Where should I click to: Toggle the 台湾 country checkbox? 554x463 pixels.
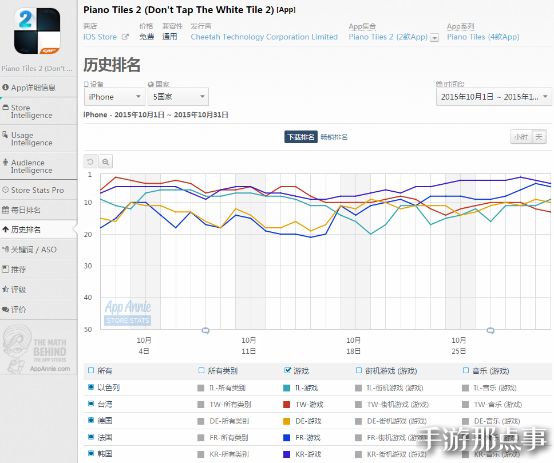pos(91,403)
